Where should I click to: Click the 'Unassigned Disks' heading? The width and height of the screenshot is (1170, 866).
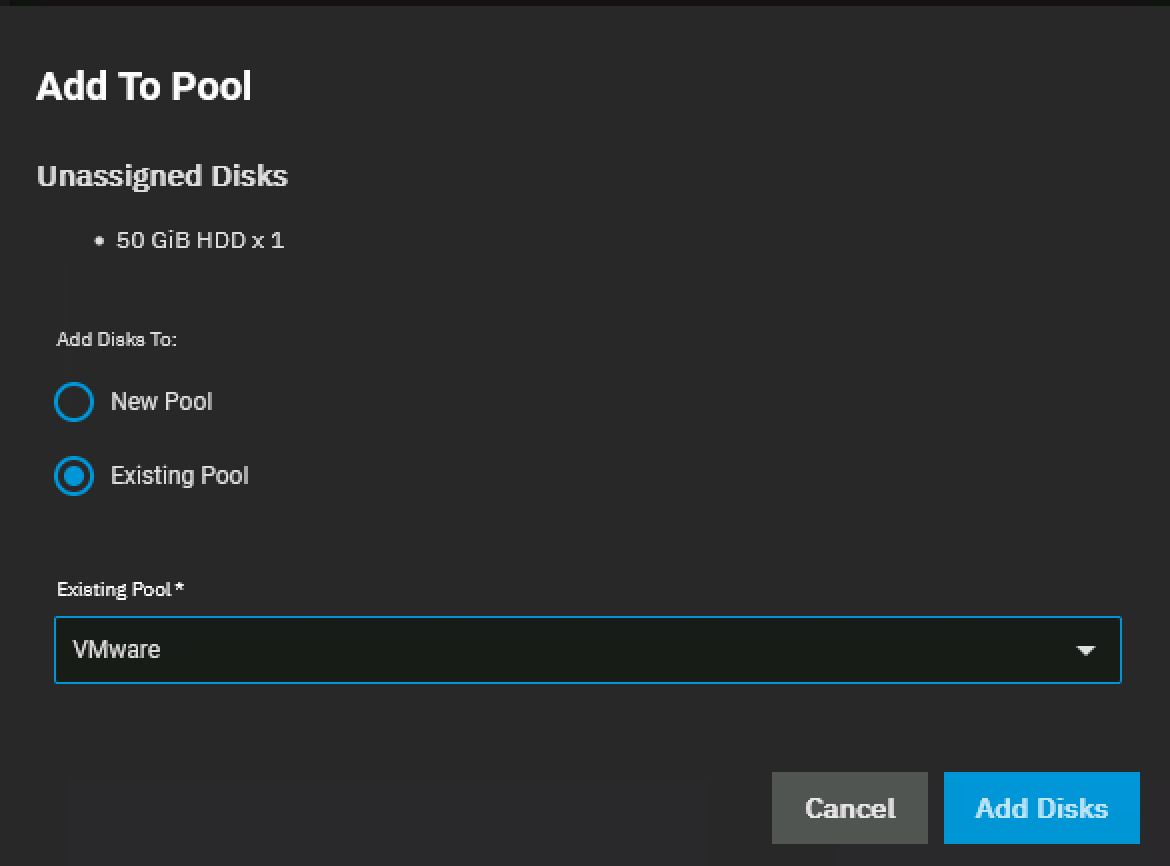pos(162,176)
